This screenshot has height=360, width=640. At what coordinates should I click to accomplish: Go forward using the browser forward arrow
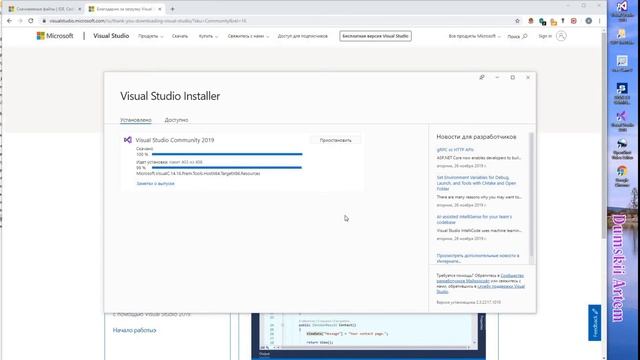coord(20,21)
